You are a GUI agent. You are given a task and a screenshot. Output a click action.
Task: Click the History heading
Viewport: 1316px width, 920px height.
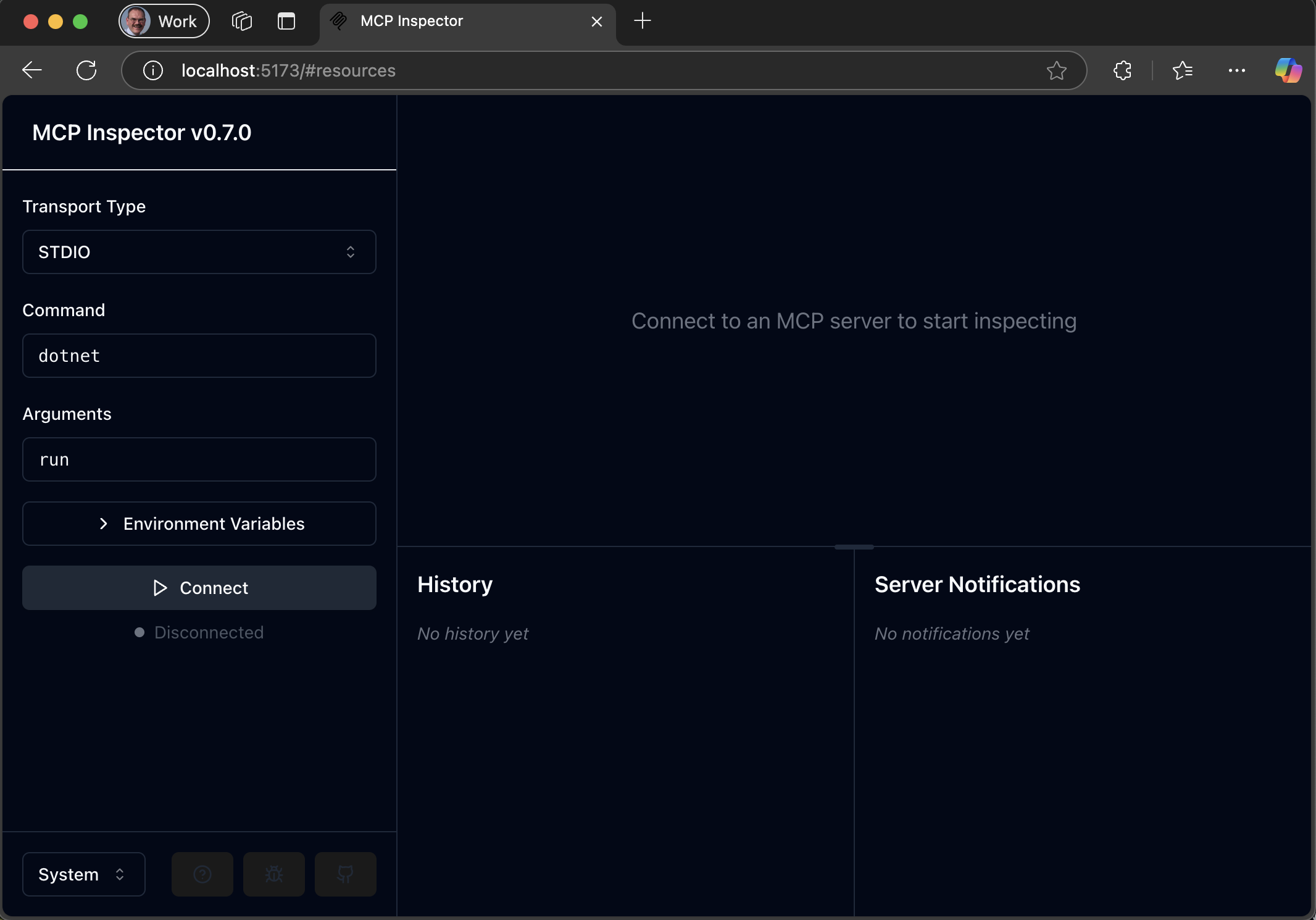pyautogui.click(x=455, y=584)
